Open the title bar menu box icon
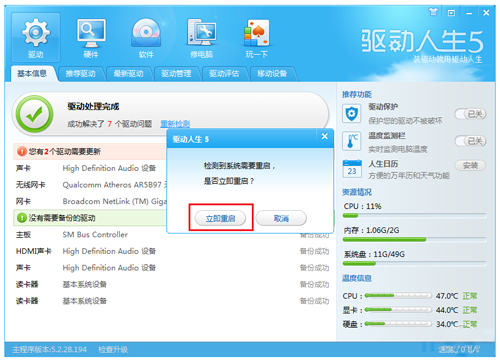 (451, 13)
